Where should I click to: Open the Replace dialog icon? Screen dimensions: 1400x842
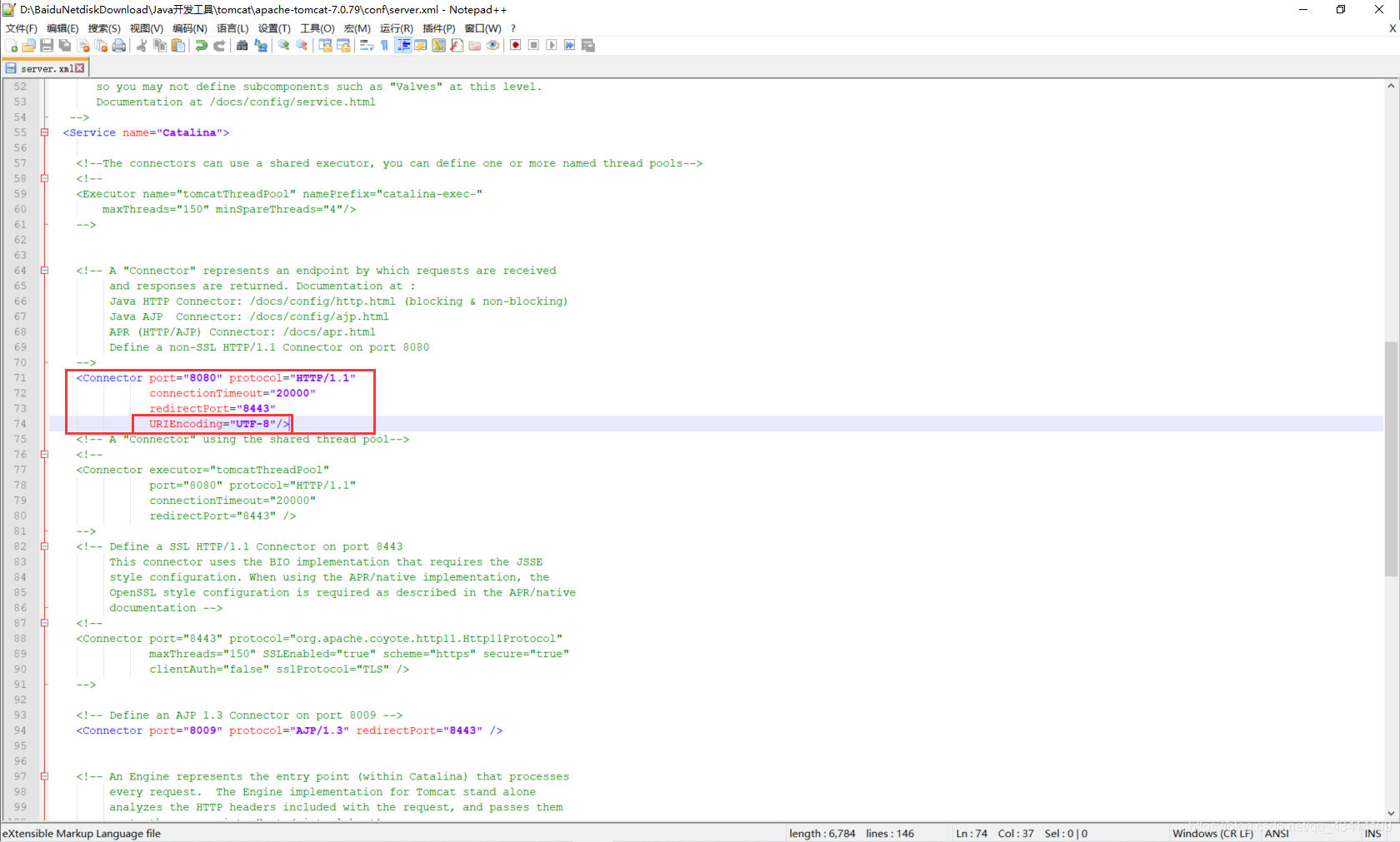[x=261, y=45]
